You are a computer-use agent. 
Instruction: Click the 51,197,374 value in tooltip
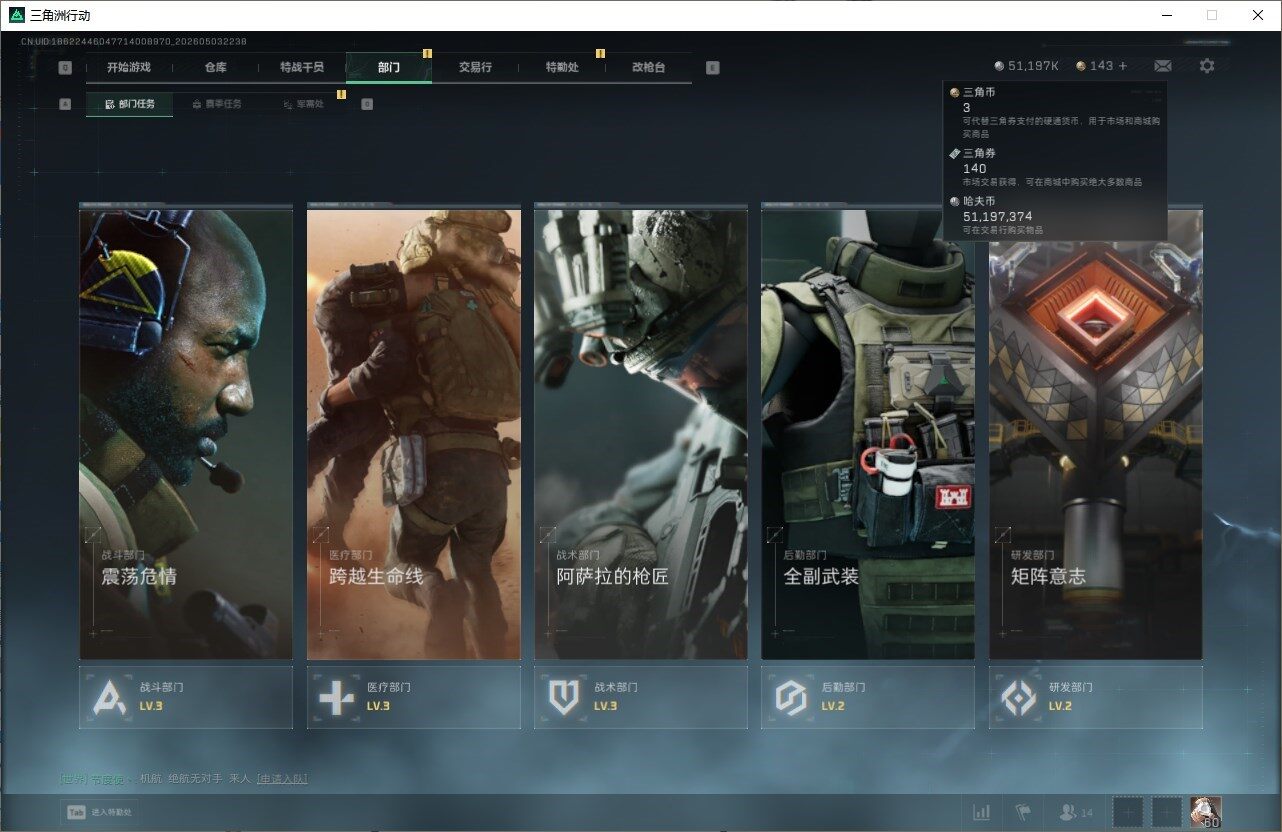(998, 216)
